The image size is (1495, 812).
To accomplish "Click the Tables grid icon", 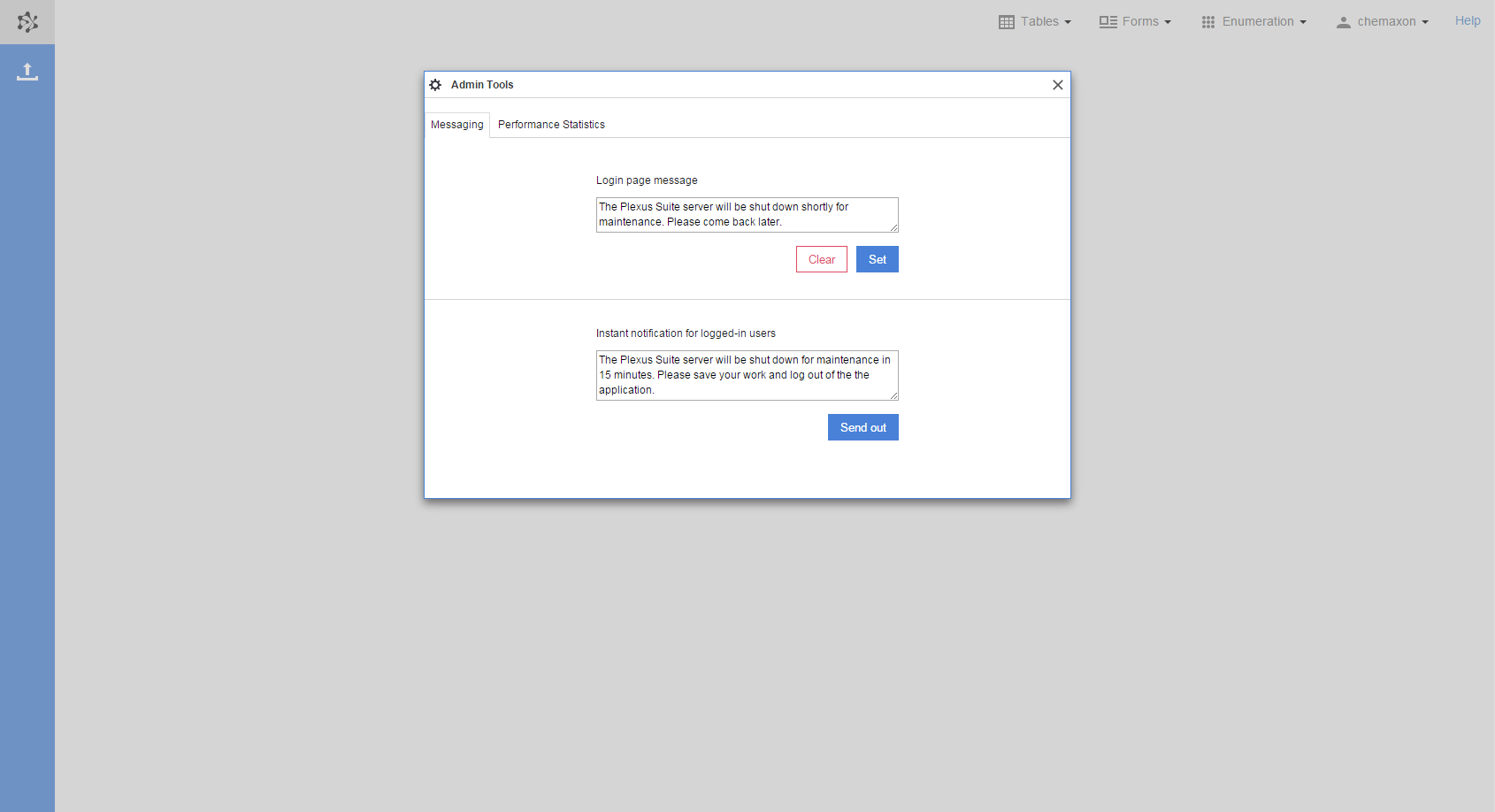I will click(x=1008, y=21).
